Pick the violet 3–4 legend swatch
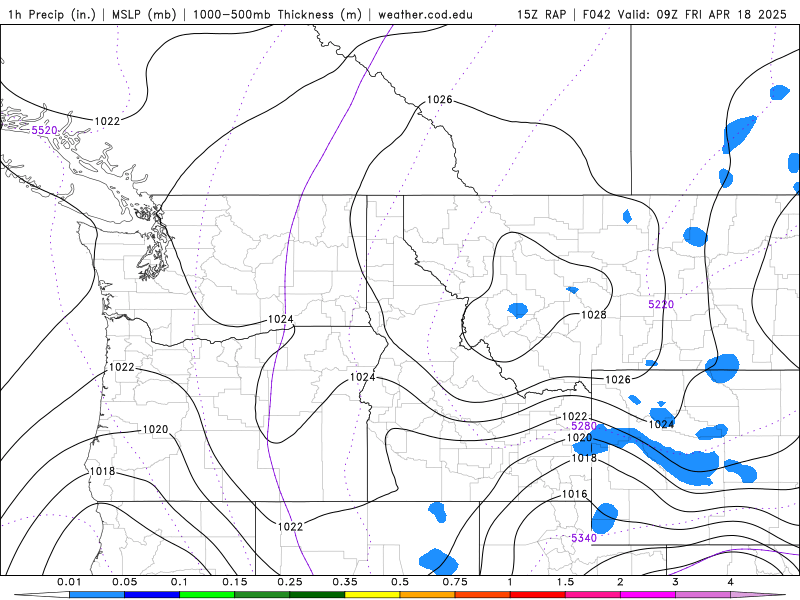This screenshot has width=800, height=600. point(703,595)
